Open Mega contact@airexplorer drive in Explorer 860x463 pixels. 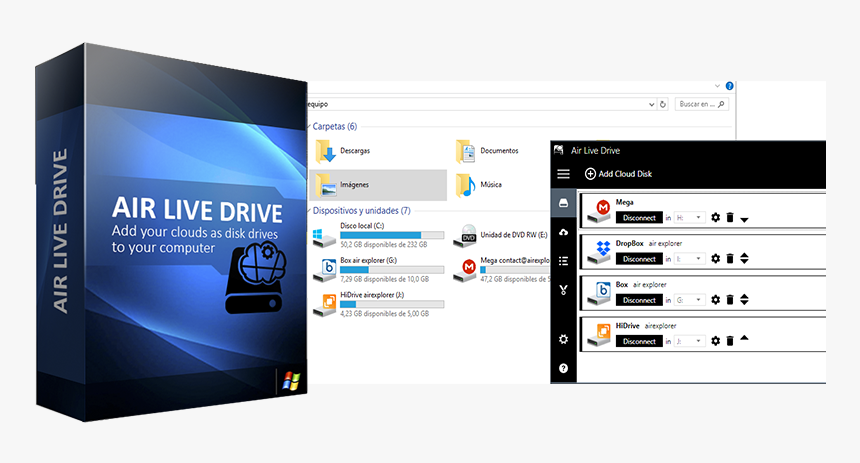[x=501, y=270]
